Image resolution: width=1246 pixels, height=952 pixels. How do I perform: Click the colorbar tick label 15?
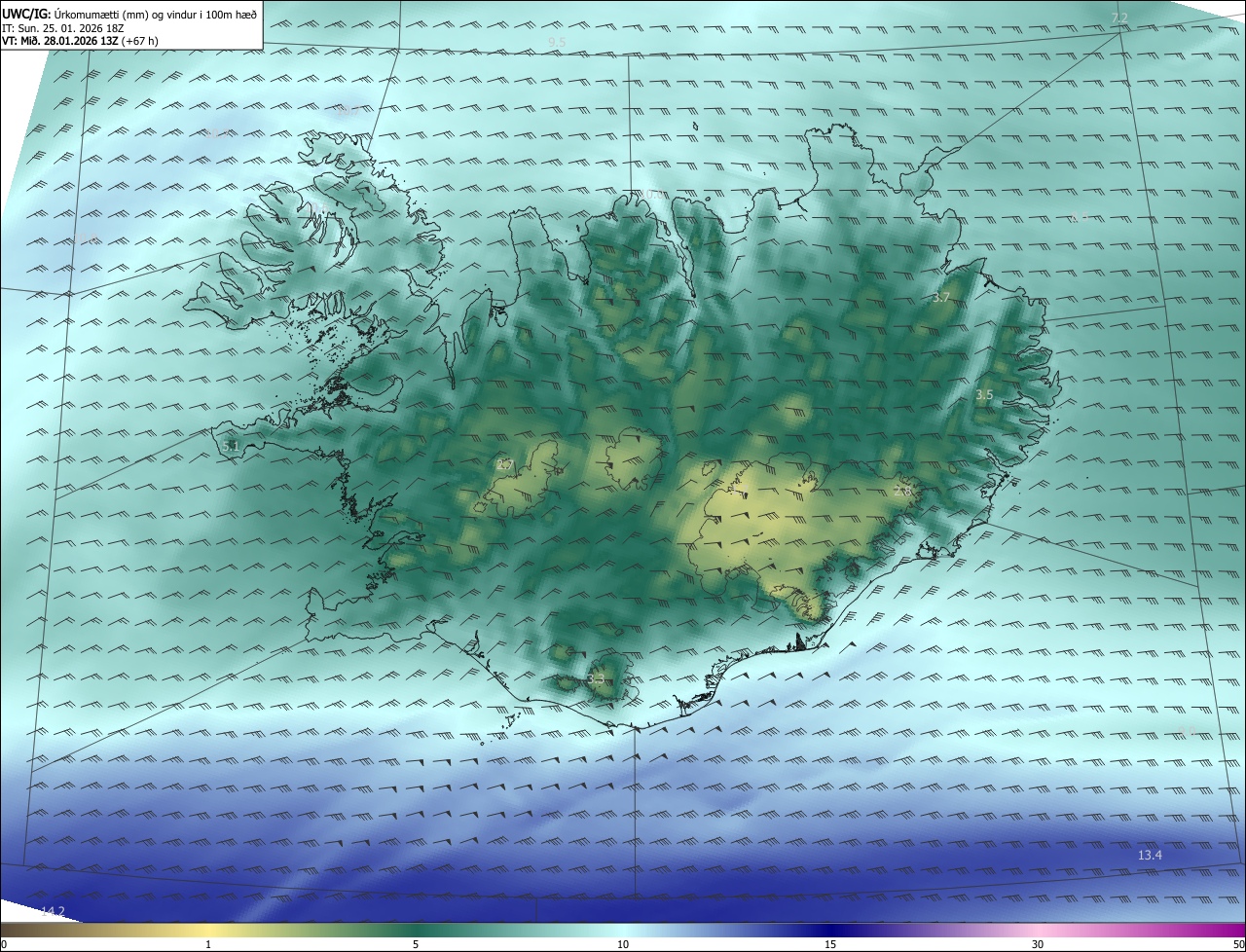[x=830, y=944]
